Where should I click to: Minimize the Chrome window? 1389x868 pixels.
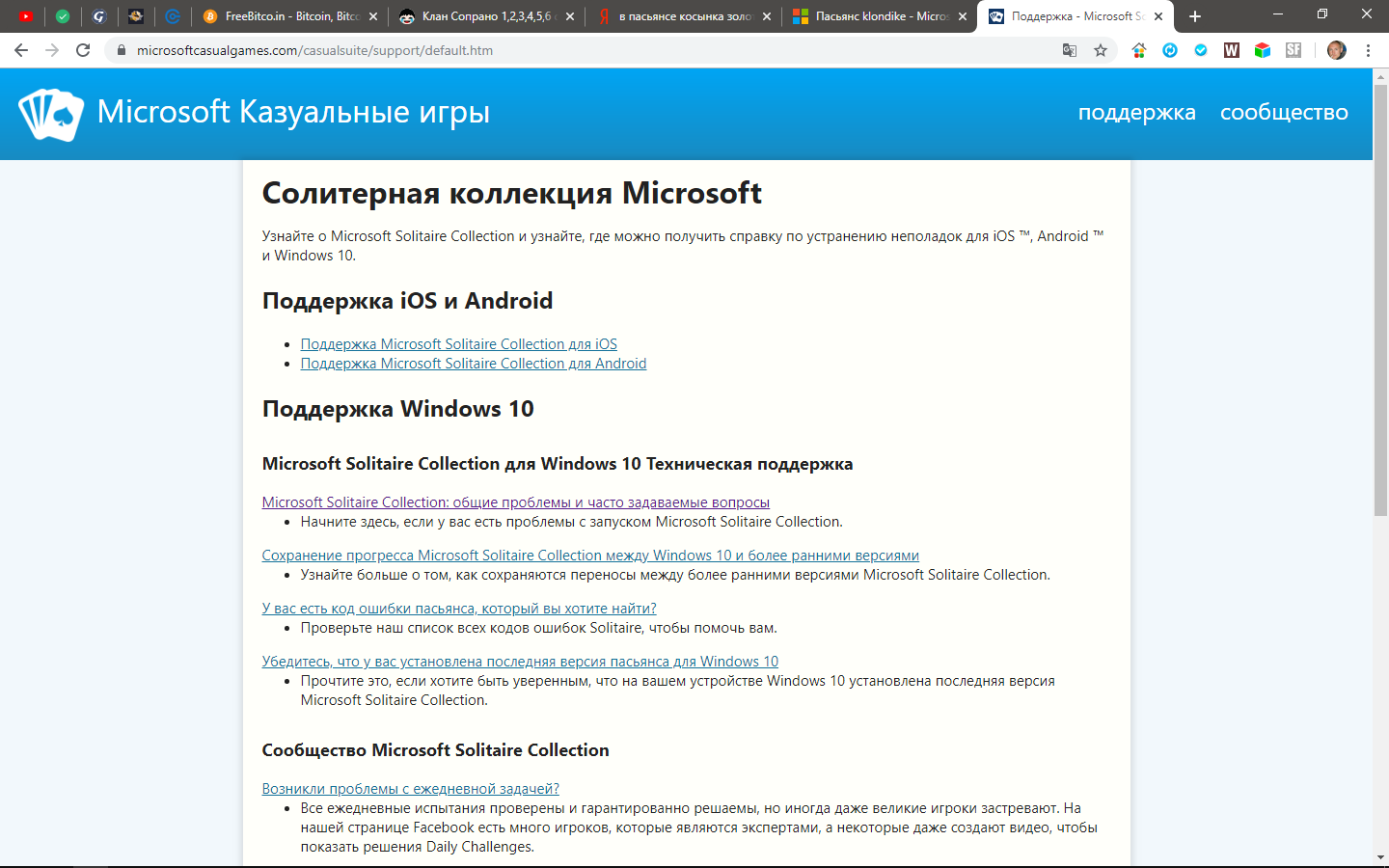point(1278,14)
